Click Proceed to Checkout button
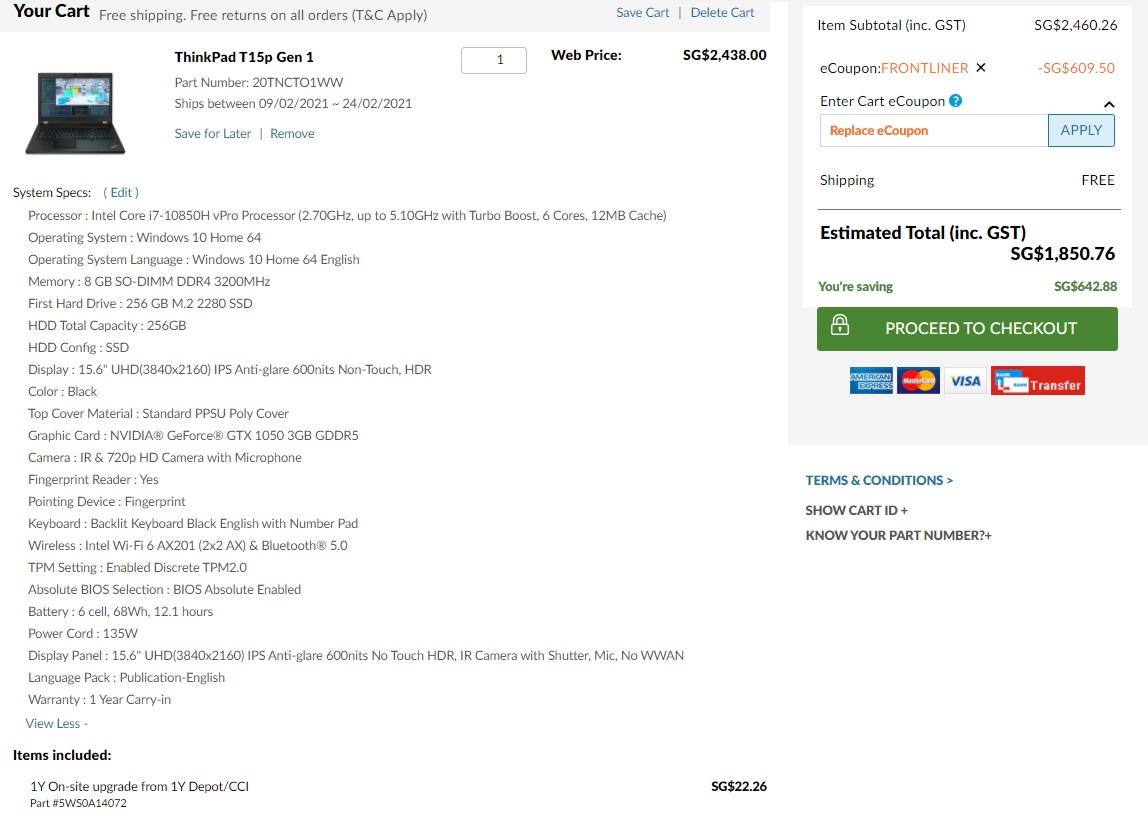This screenshot has height=825, width=1148. 967,329
